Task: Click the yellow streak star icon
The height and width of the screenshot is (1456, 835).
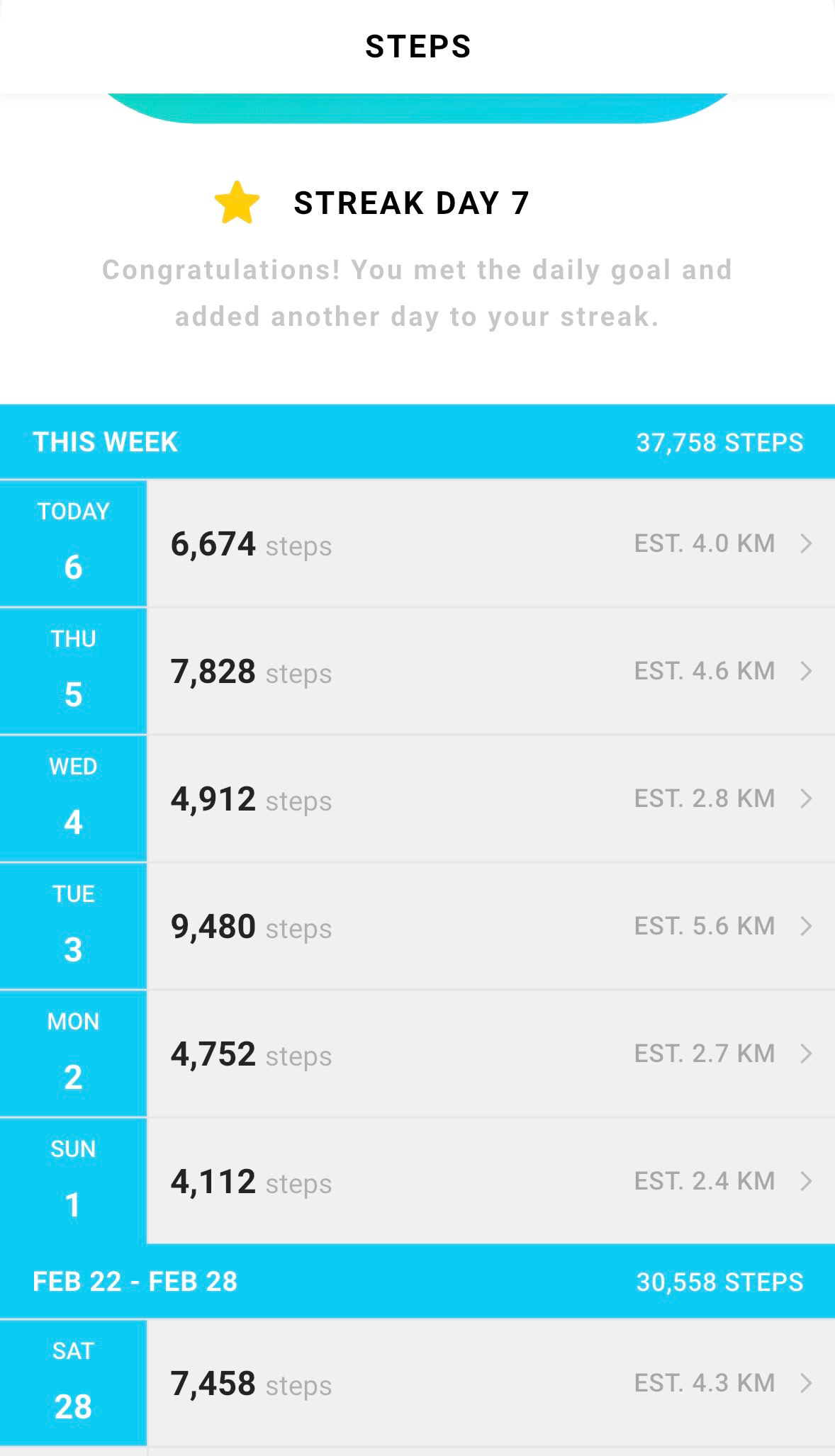Action: coord(237,203)
